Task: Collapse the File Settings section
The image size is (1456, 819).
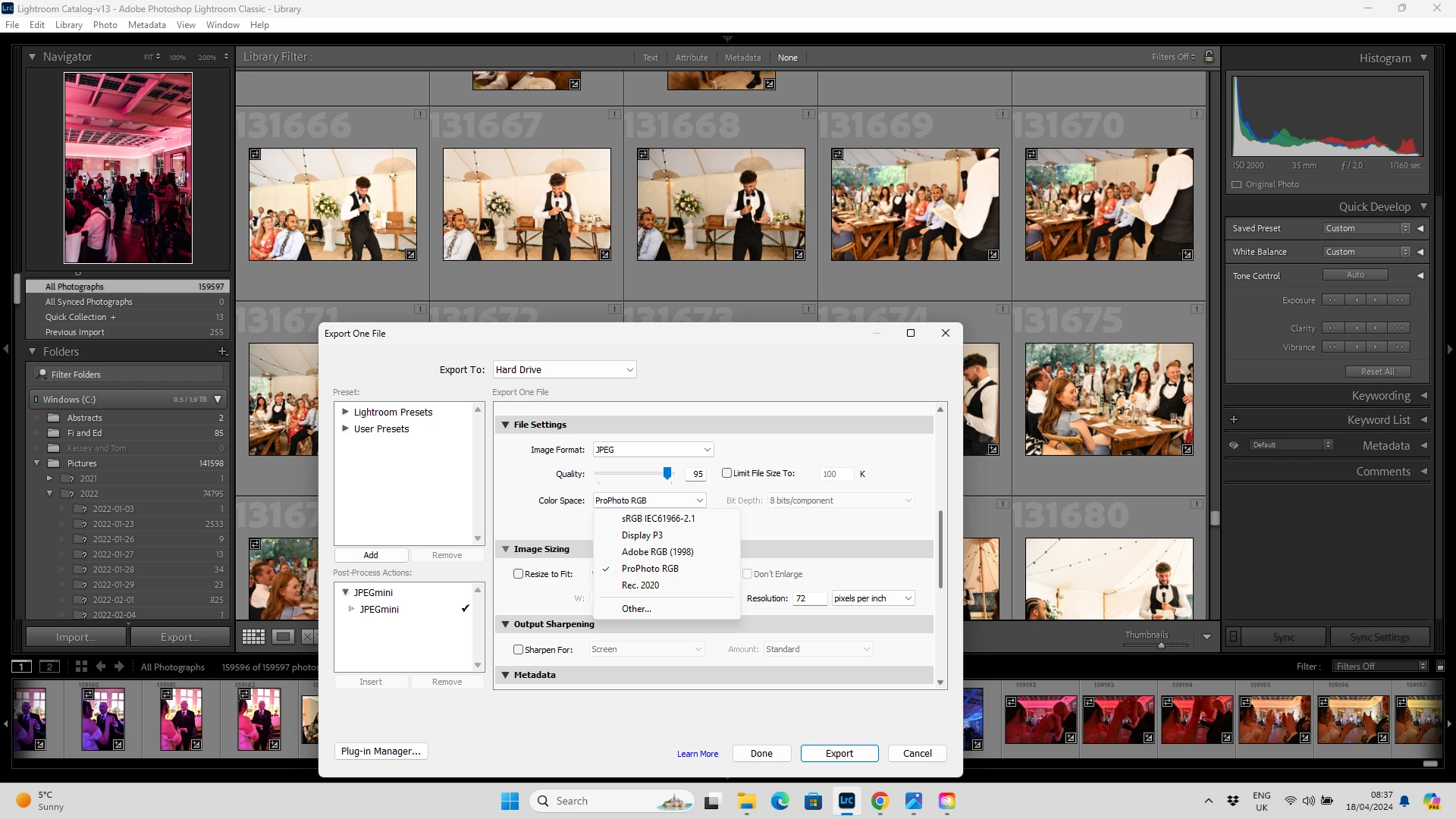Action: (x=506, y=425)
